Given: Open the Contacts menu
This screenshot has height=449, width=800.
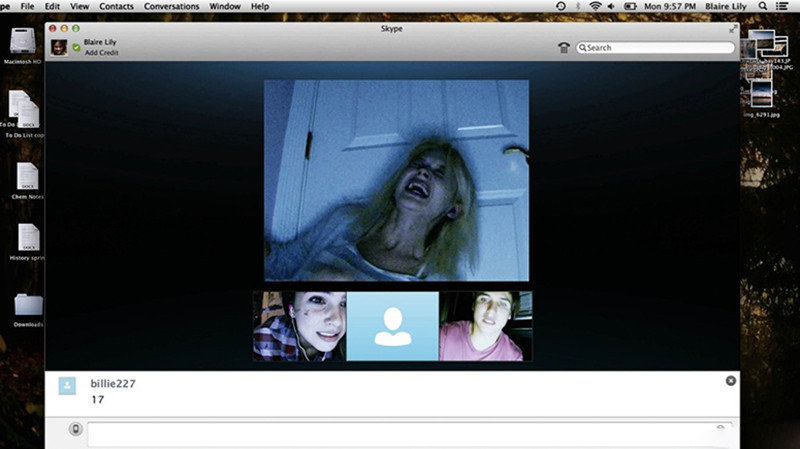Looking at the screenshot, I should (116, 6).
